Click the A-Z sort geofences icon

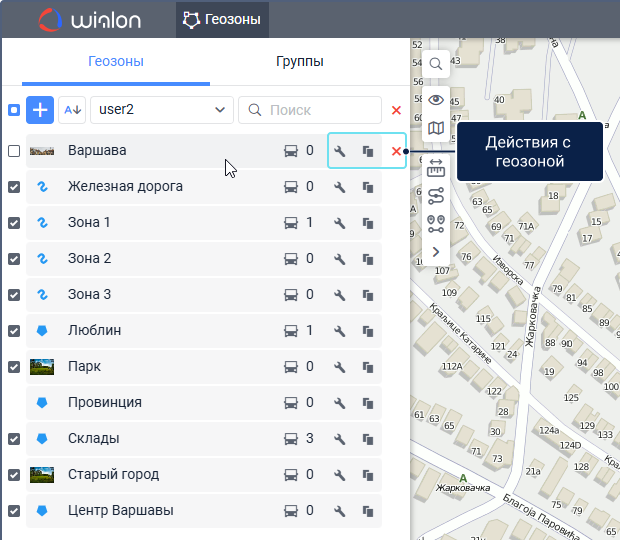tap(72, 110)
